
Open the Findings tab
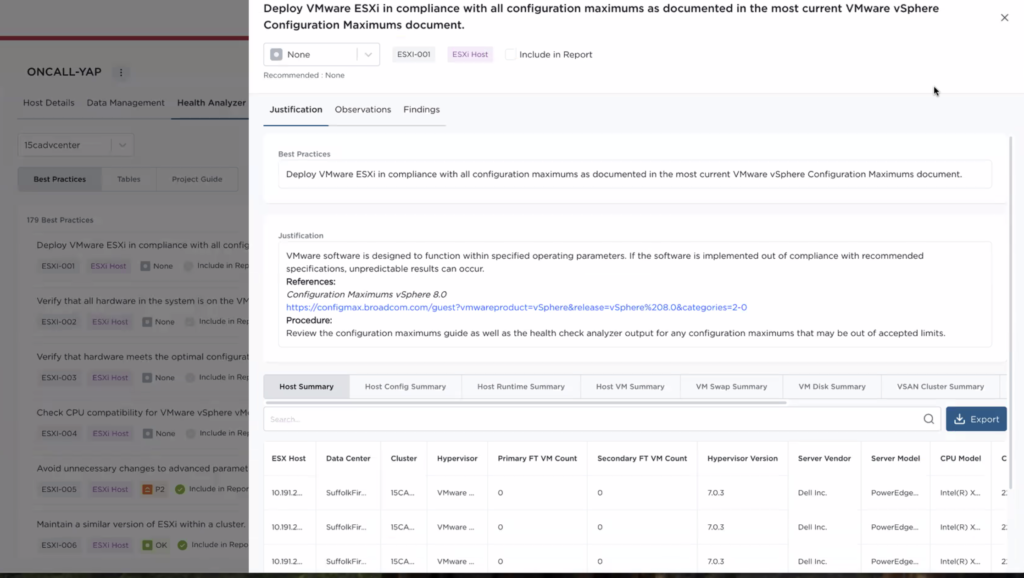pyautogui.click(x=421, y=110)
